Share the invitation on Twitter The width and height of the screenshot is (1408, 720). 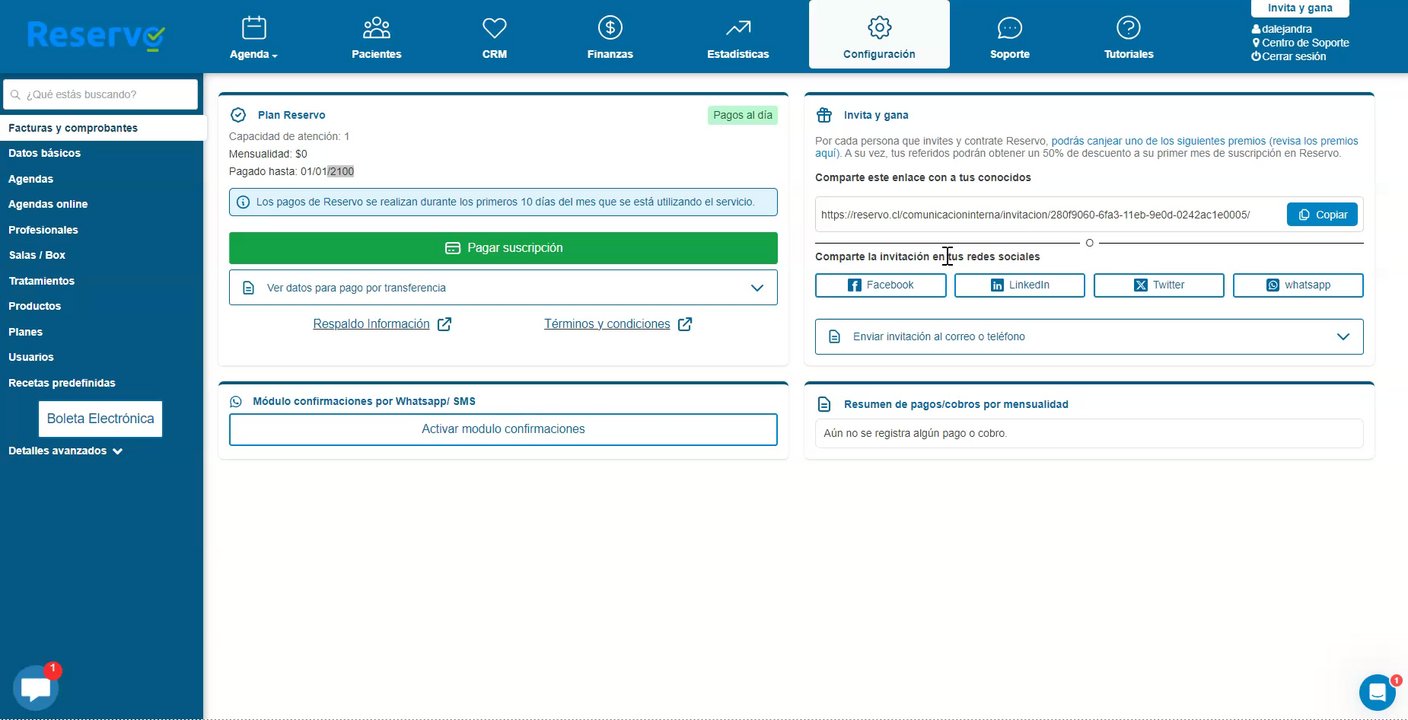[x=1158, y=285]
